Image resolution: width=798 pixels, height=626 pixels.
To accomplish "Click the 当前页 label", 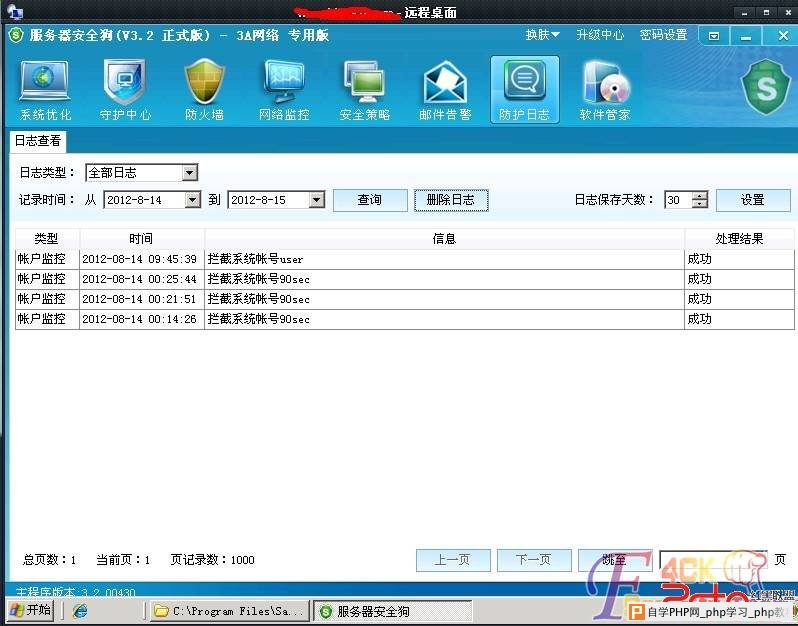I will tap(123, 560).
